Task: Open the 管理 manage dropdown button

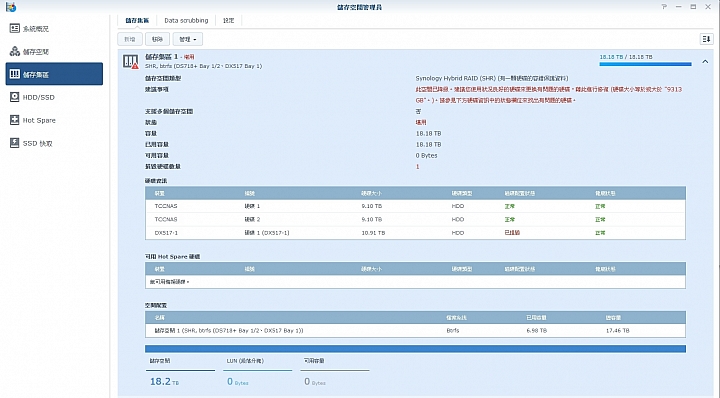Action: tap(187, 39)
